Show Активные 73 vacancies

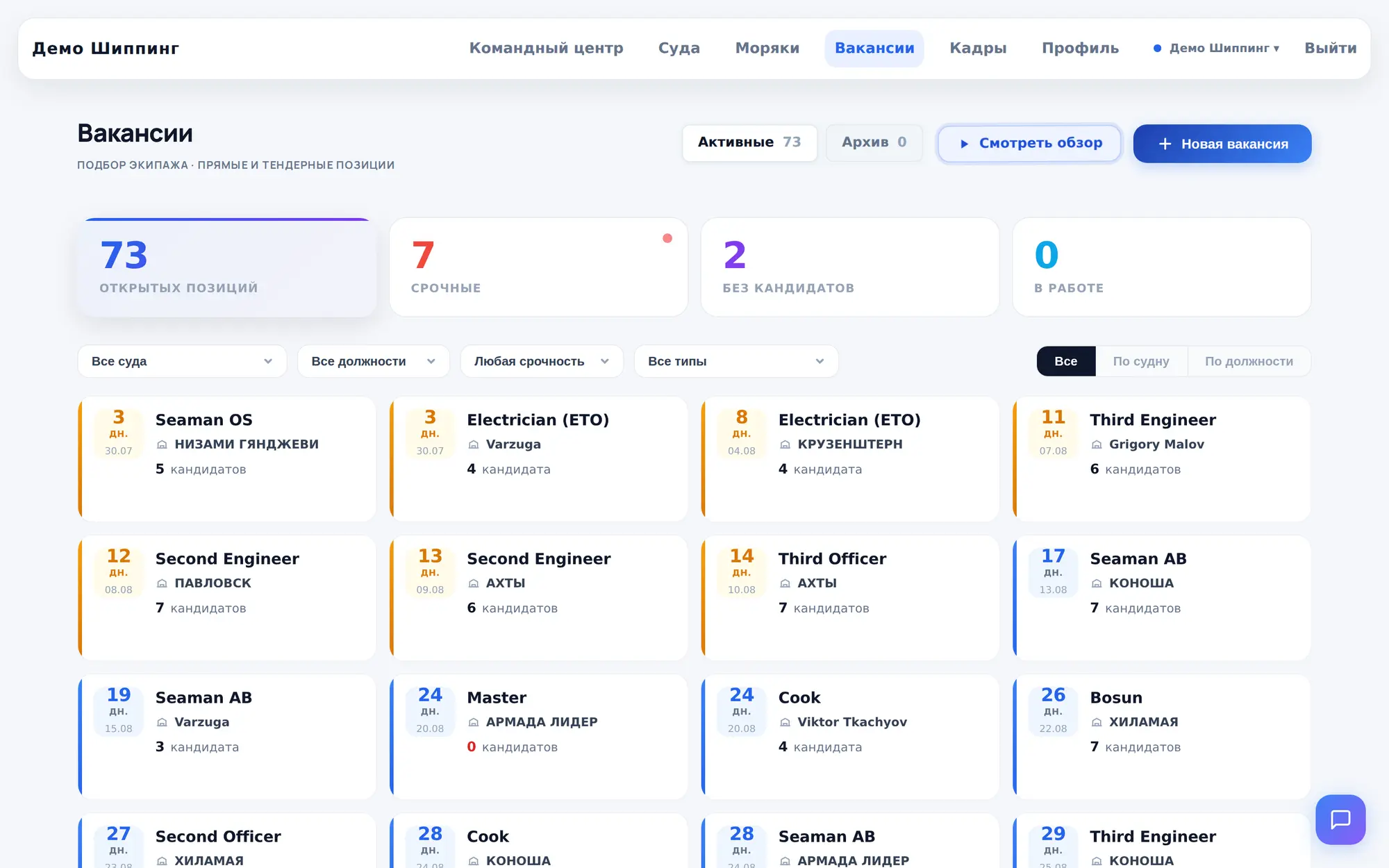point(749,142)
